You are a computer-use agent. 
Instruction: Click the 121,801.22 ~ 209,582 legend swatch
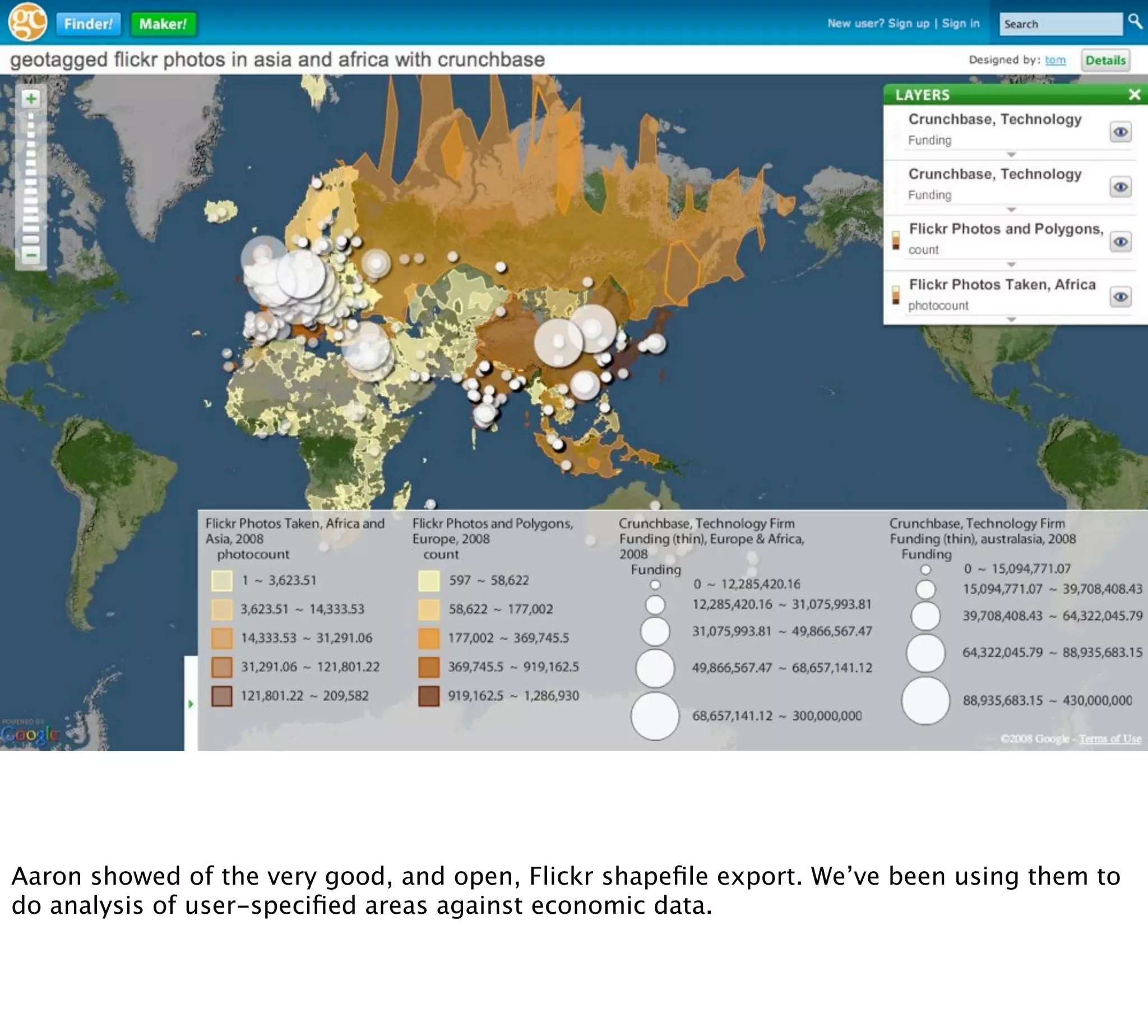click(x=222, y=696)
